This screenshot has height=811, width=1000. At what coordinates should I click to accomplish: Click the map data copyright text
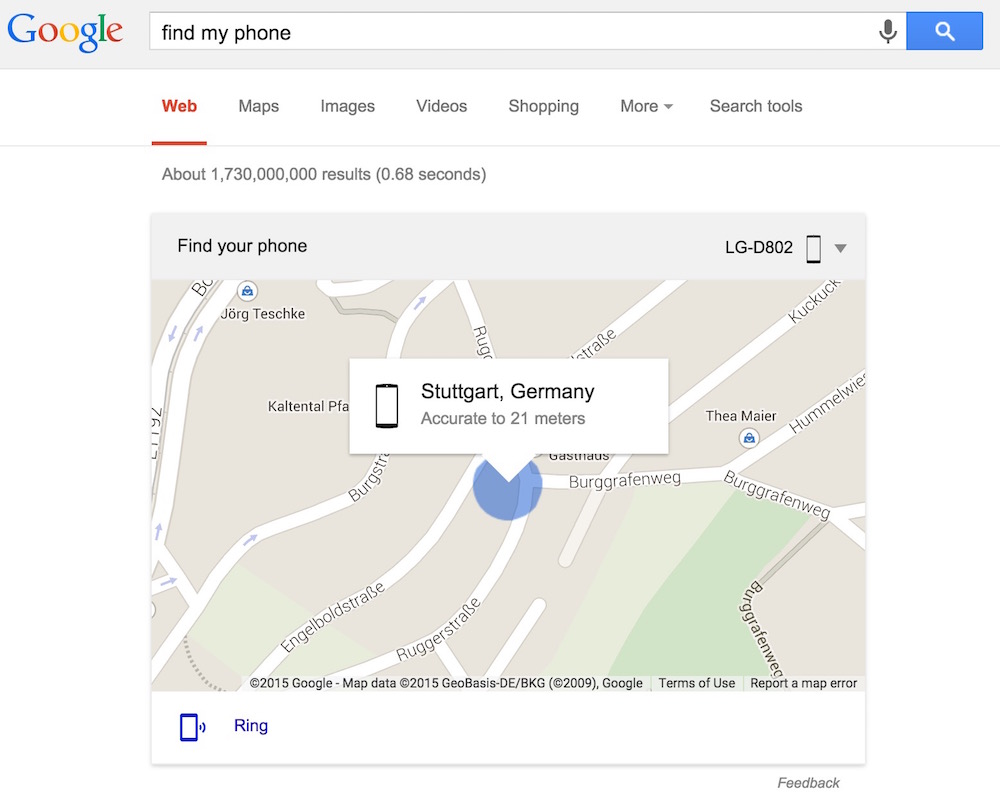[x=446, y=683]
